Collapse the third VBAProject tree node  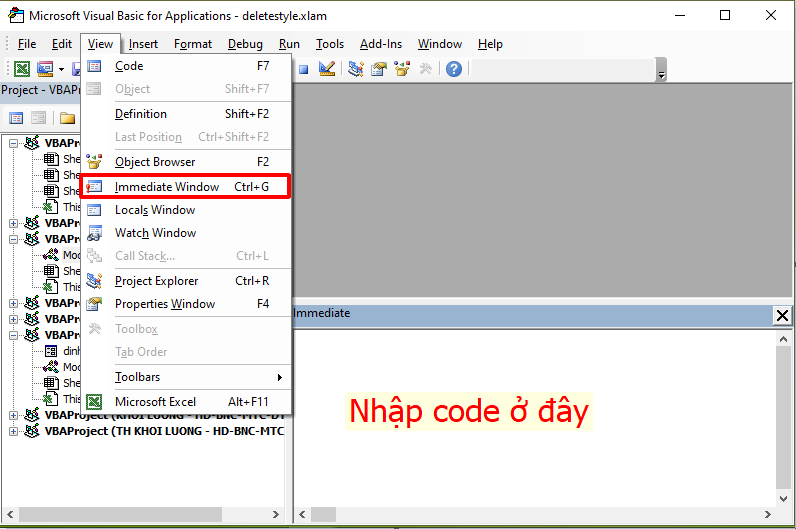click(13, 239)
